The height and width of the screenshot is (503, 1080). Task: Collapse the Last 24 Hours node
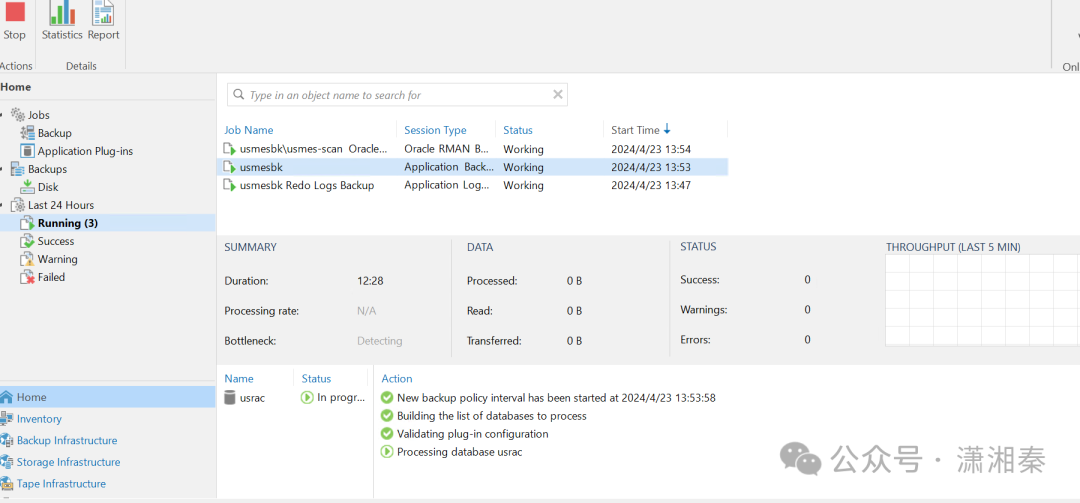click(x=3, y=205)
